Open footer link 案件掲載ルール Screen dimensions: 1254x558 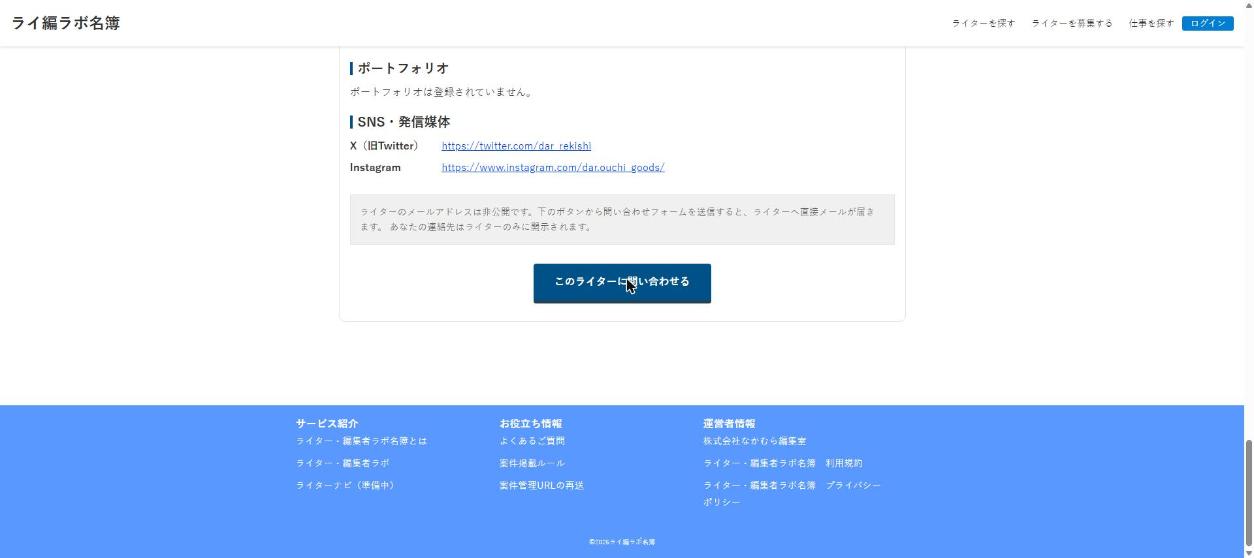532,463
